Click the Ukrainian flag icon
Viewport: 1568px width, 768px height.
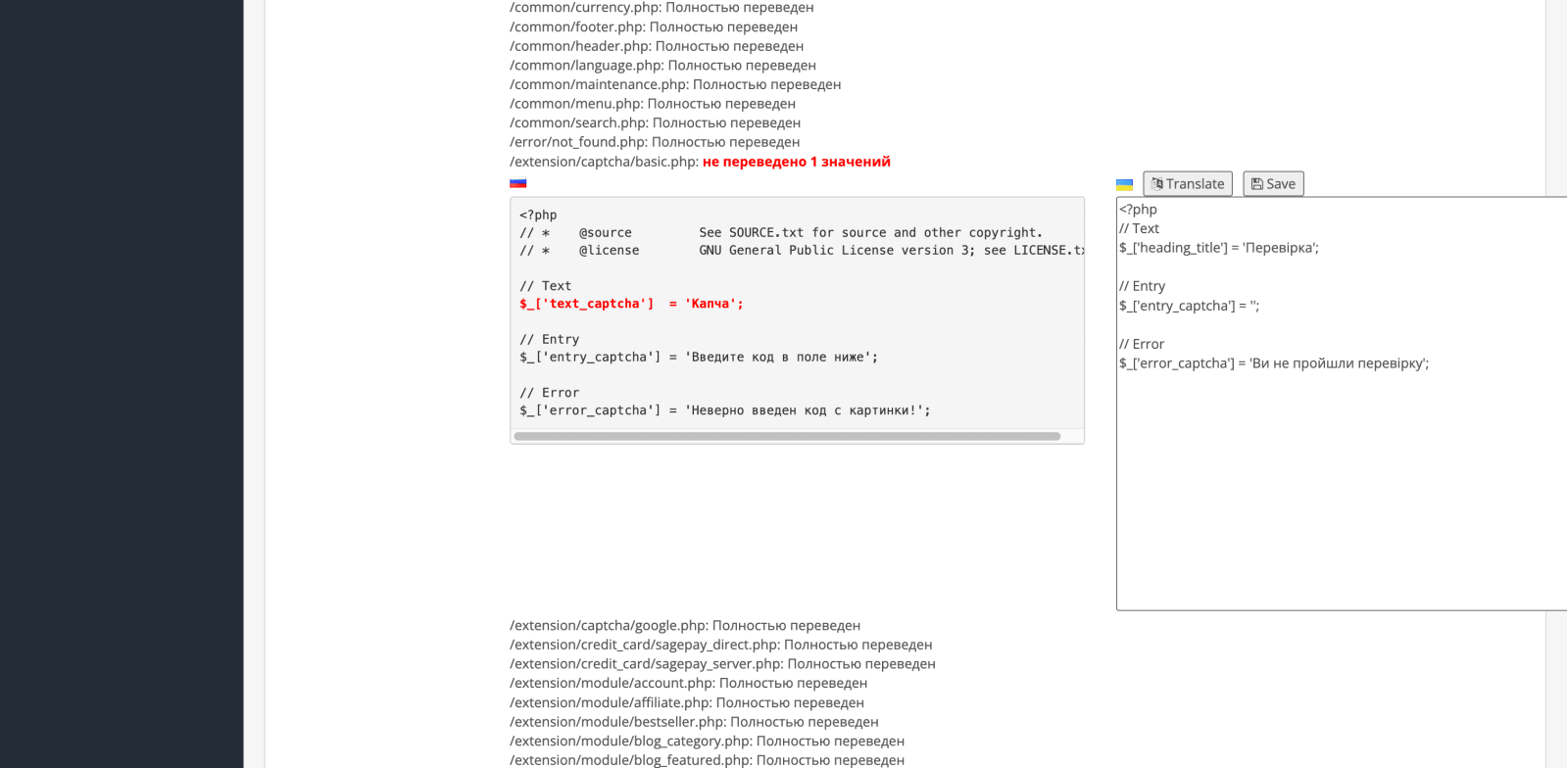(1125, 184)
